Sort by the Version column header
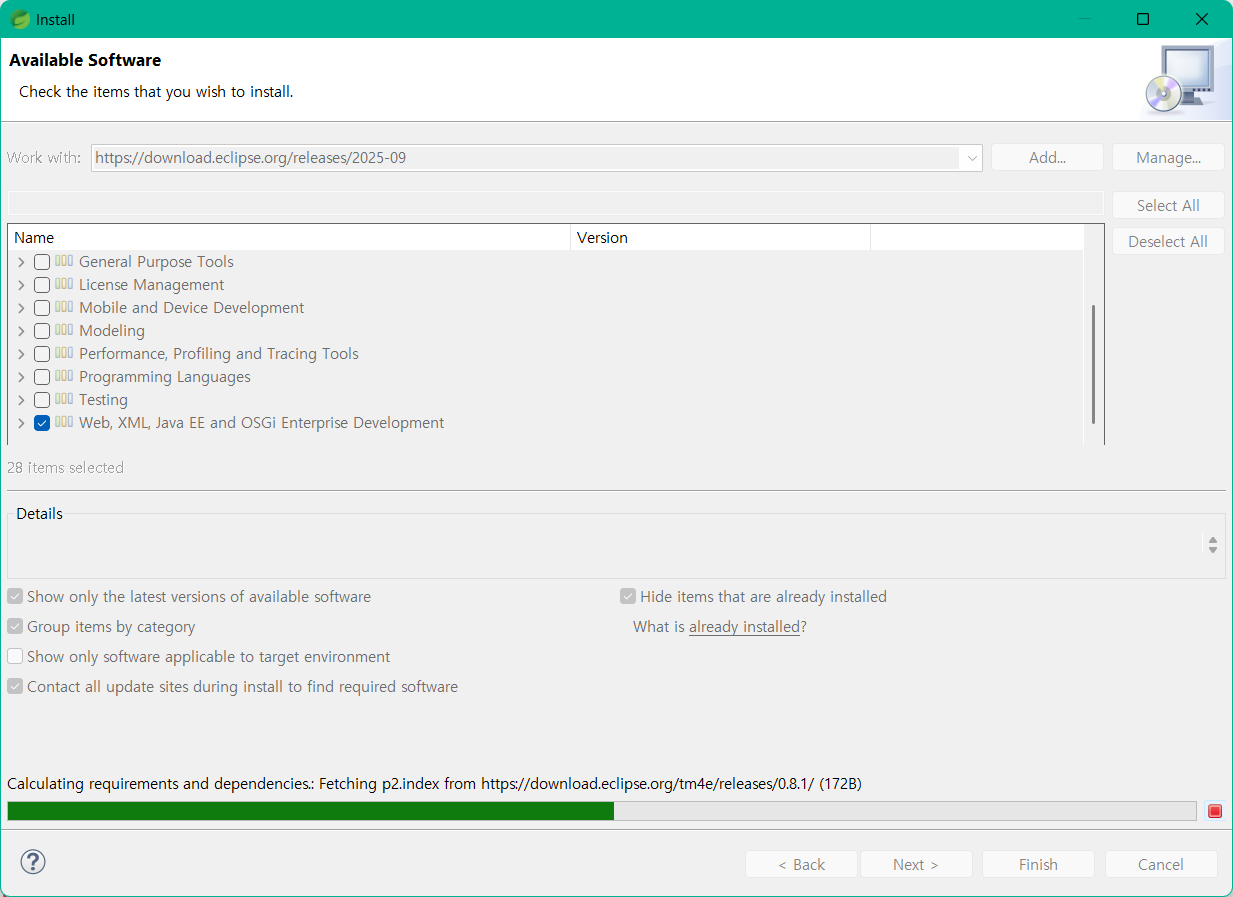1233x897 pixels. click(x=720, y=238)
